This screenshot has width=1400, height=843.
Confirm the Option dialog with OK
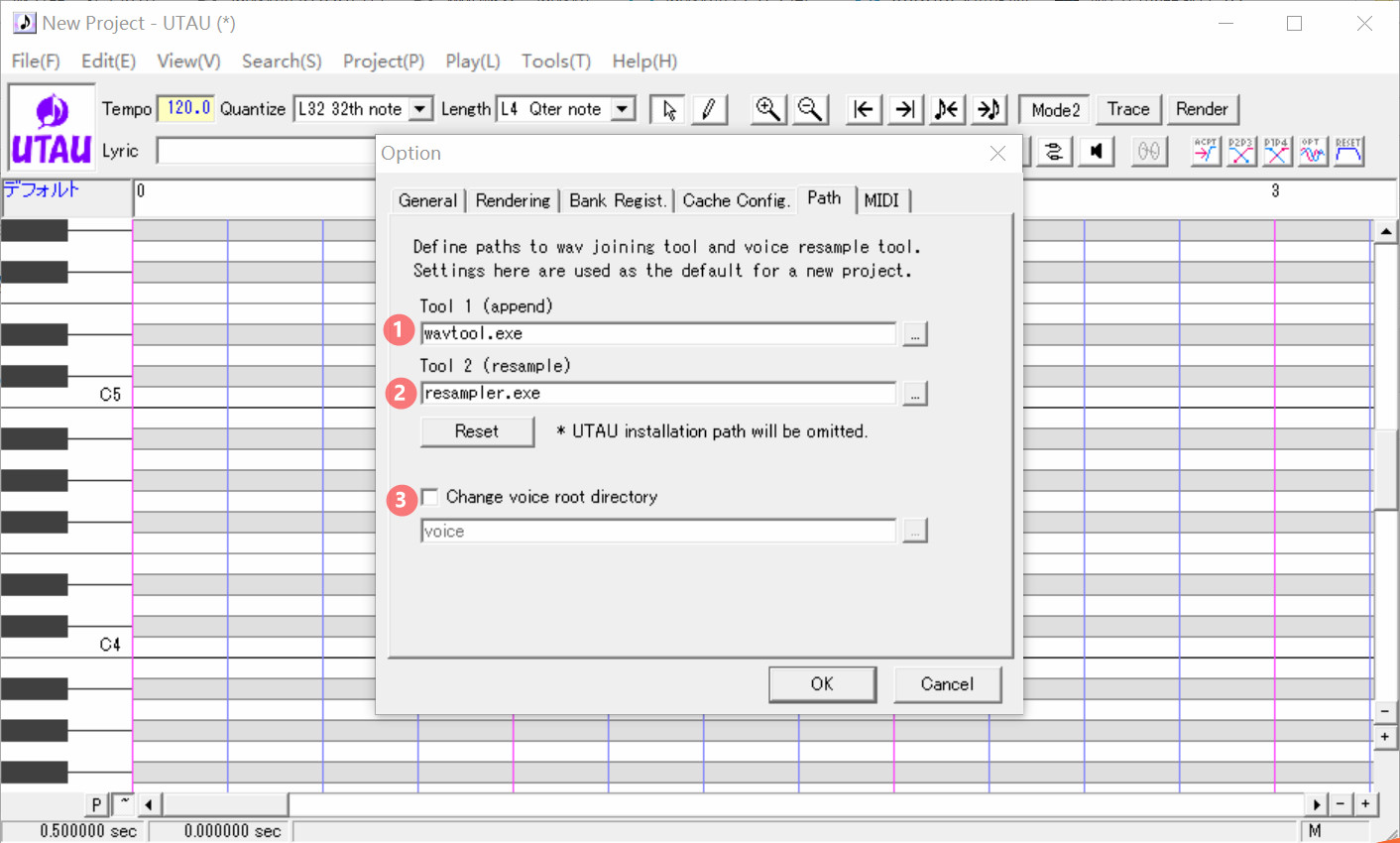pyautogui.click(x=822, y=684)
